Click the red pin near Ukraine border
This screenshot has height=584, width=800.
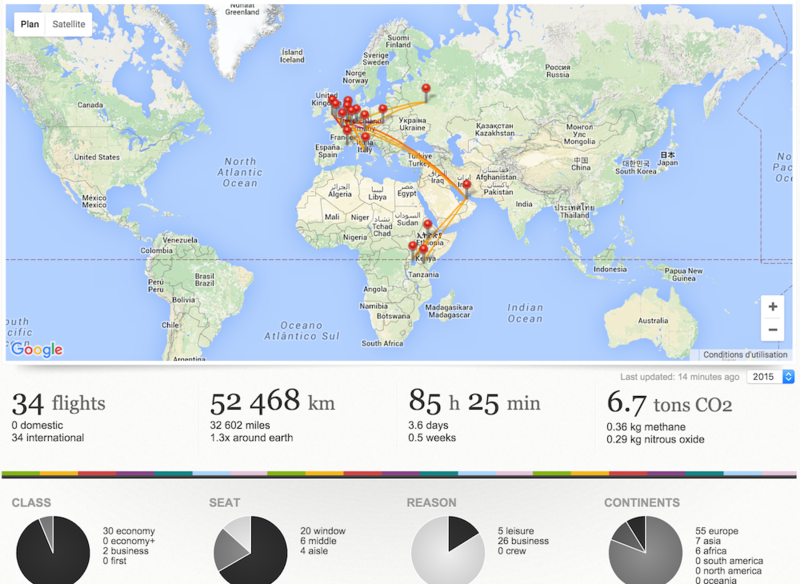click(x=383, y=112)
